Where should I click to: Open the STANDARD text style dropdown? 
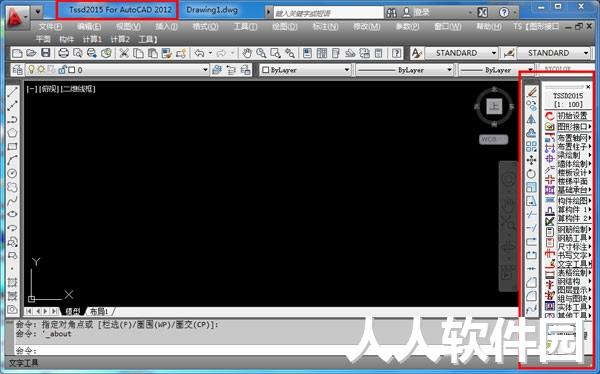461,53
